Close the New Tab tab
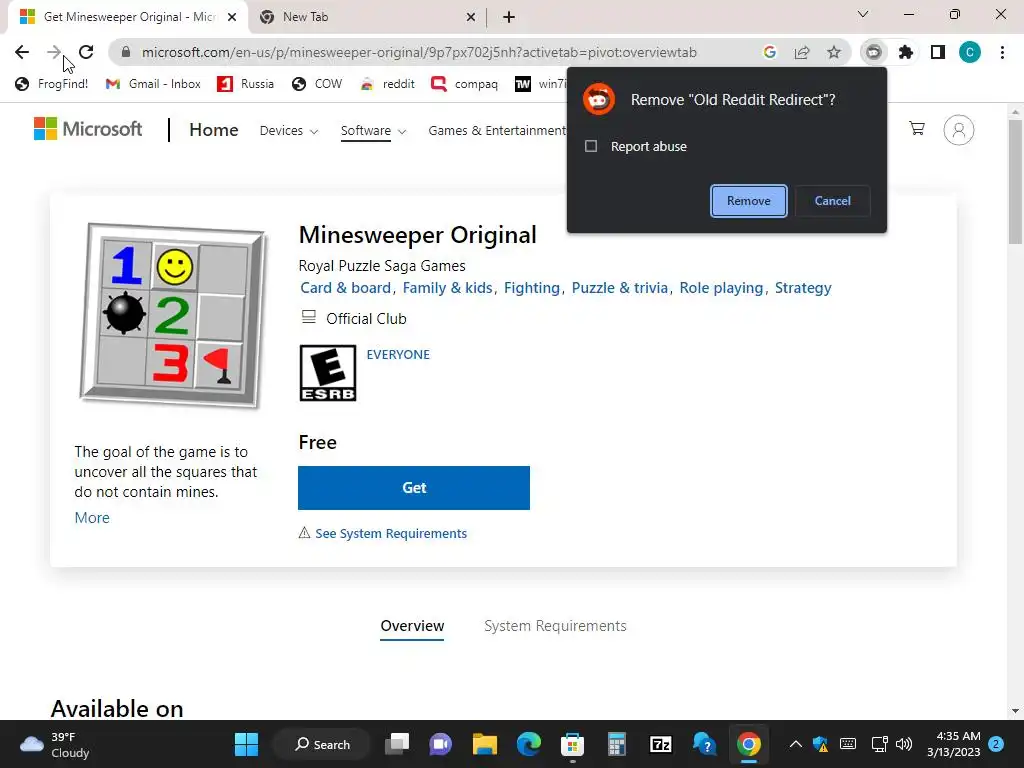Image resolution: width=1024 pixels, height=768 pixels. click(x=471, y=17)
